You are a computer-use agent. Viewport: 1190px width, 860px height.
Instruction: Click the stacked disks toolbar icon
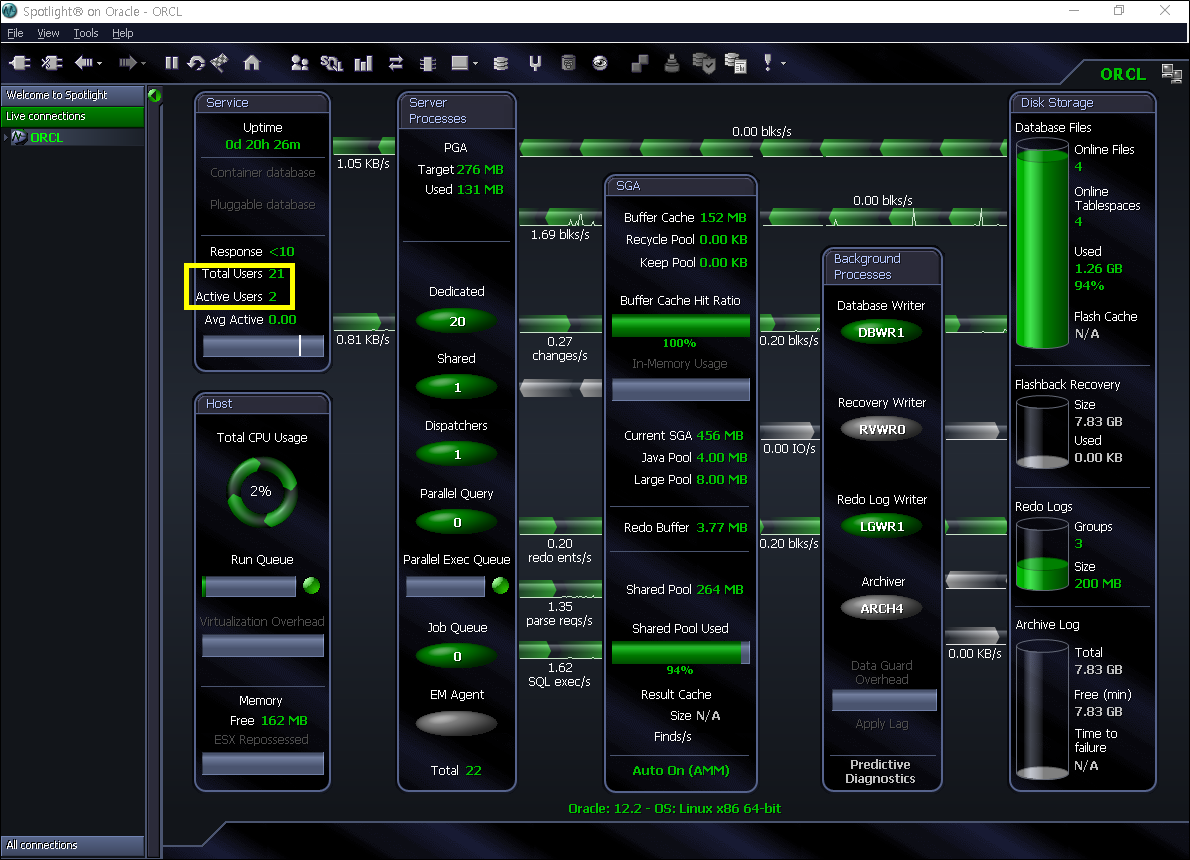point(501,63)
